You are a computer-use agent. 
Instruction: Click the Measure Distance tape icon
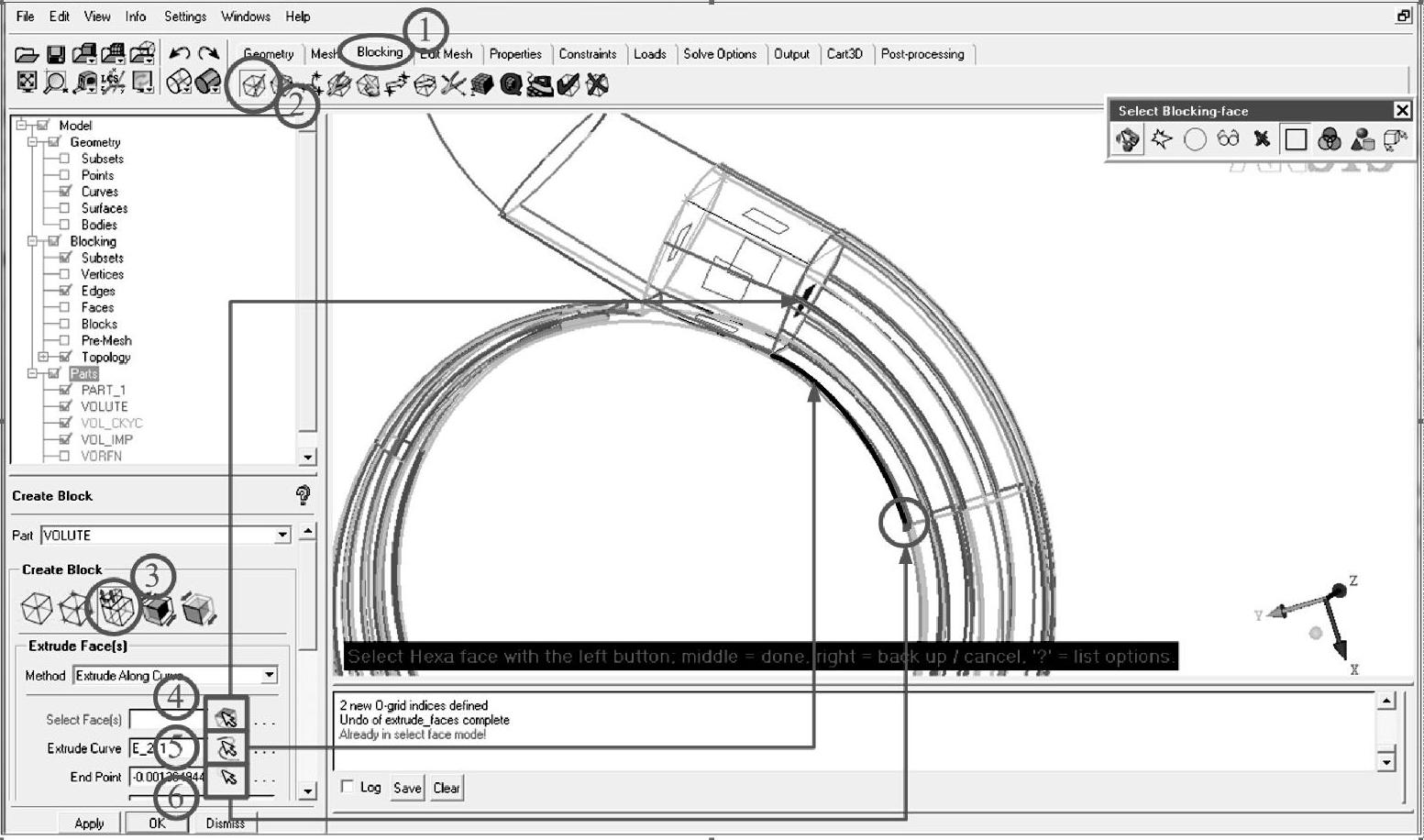pos(85,83)
